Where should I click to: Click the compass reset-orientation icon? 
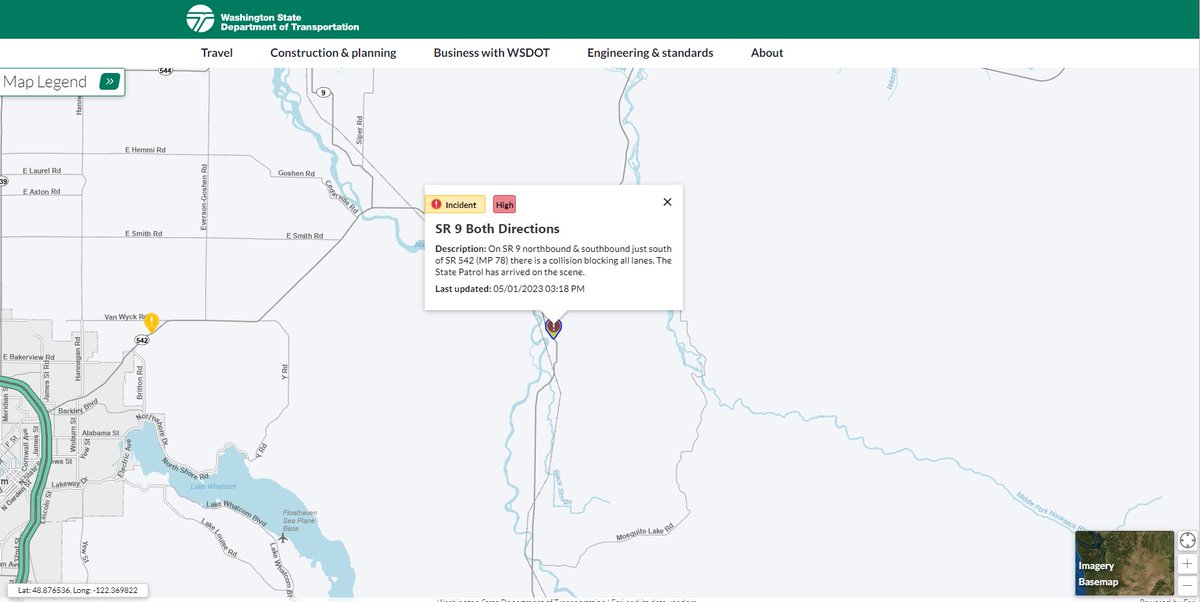point(1188,540)
